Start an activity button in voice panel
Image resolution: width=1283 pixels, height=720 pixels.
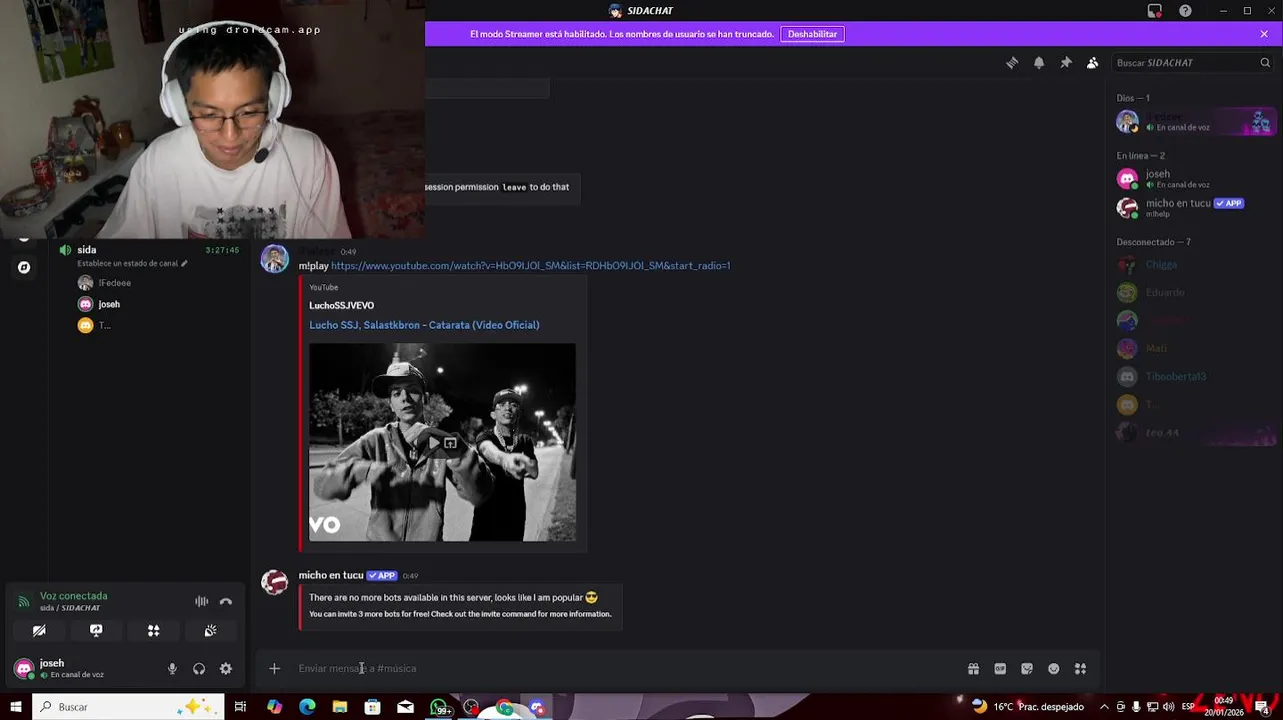point(153,631)
